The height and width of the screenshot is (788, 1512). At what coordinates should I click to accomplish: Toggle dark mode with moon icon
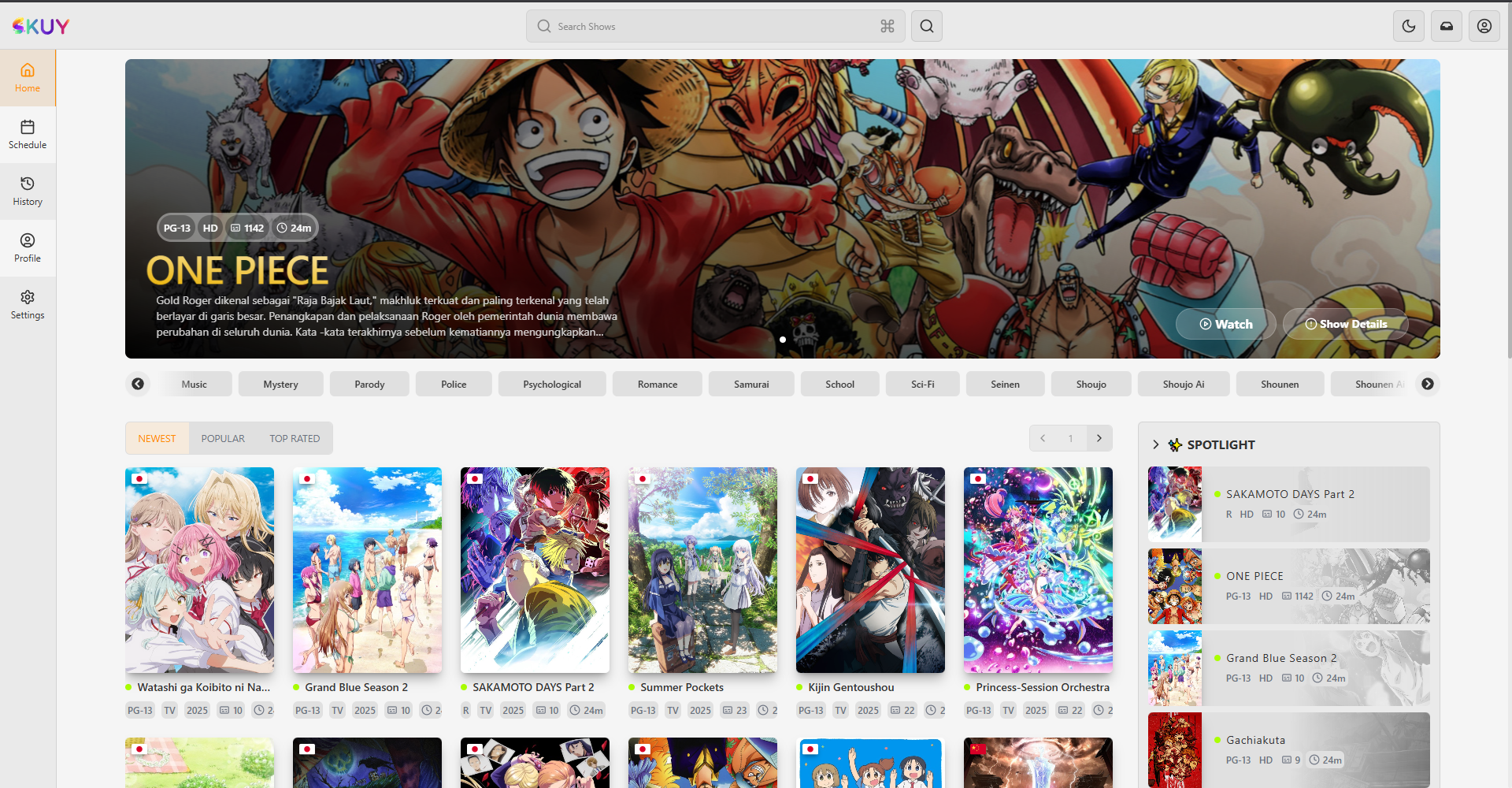[1409, 26]
